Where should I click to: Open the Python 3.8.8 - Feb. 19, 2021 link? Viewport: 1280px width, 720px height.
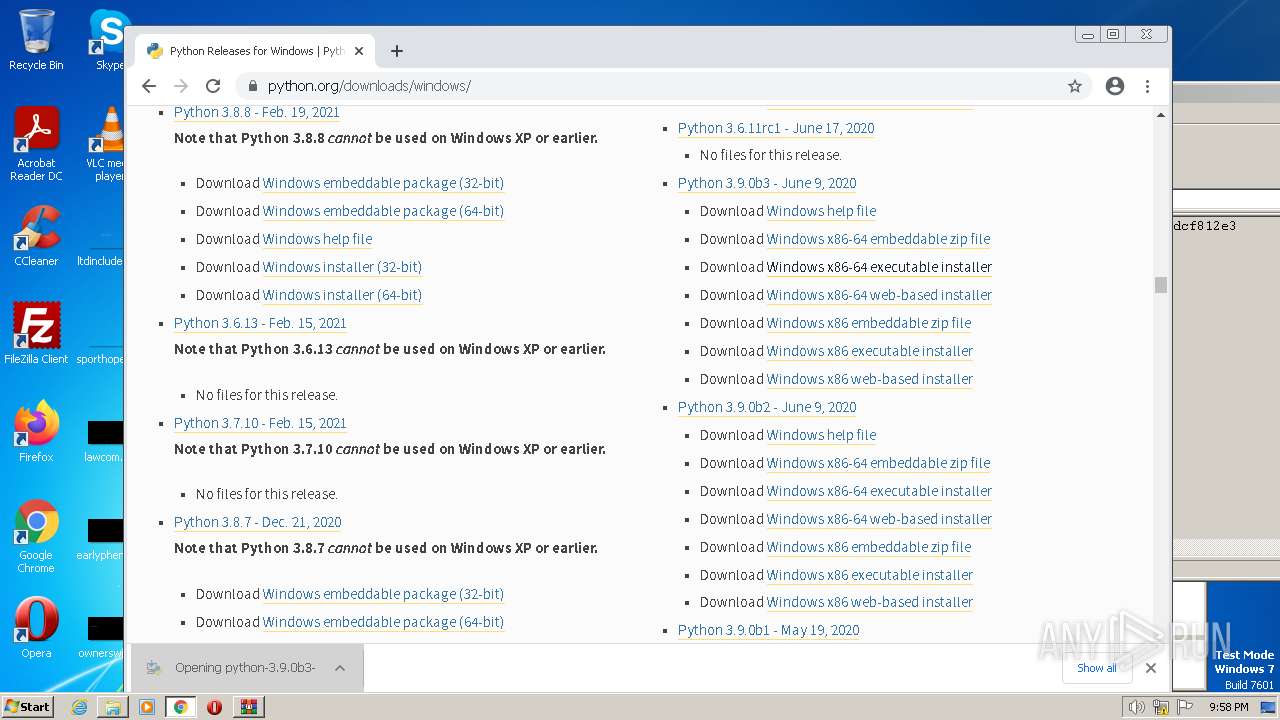click(257, 112)
